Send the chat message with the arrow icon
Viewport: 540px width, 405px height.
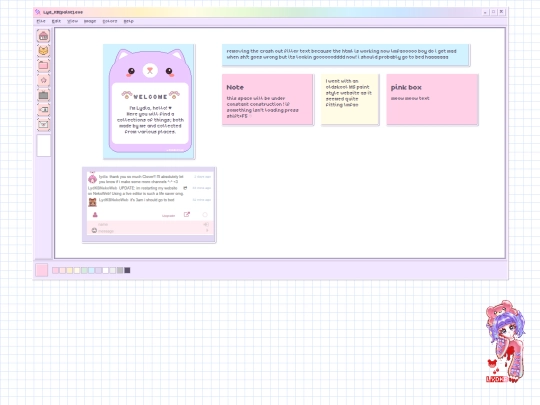(207, 230)
